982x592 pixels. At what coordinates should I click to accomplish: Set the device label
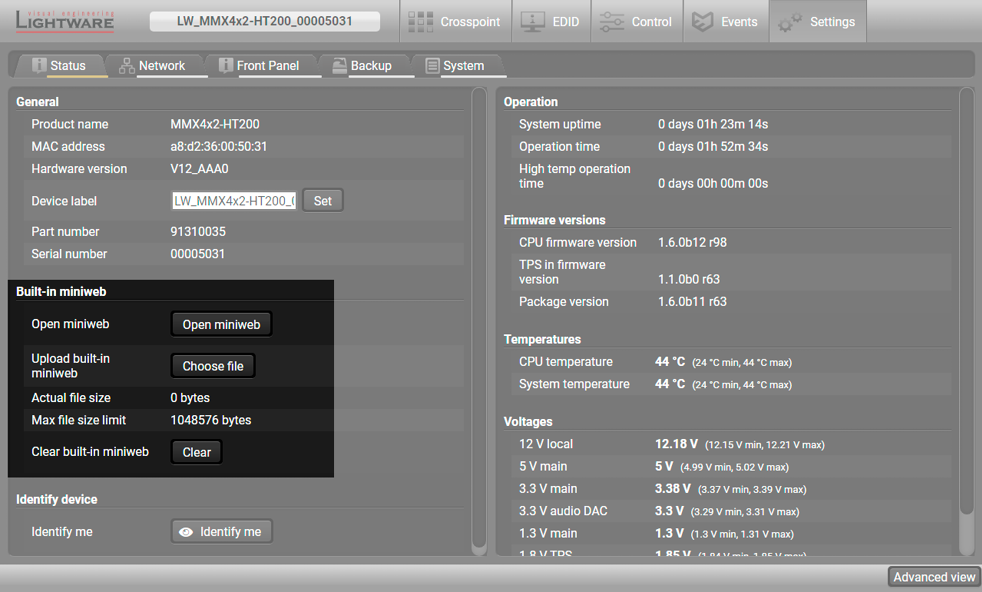coord(323,201)
